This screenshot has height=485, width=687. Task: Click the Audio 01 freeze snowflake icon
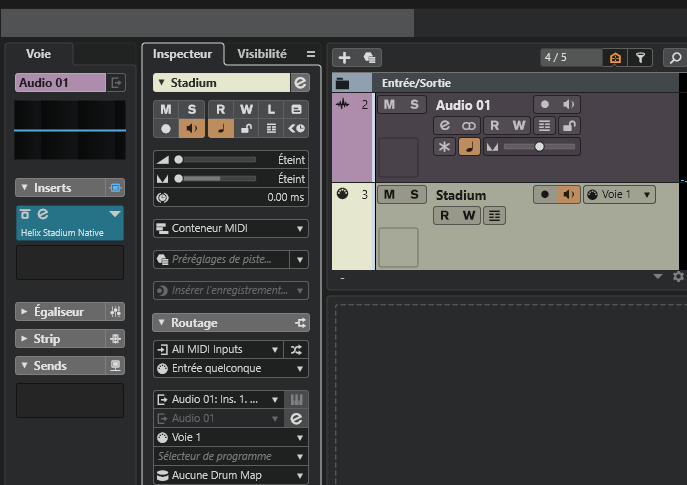pyautogui.click(x=444, y=147)
